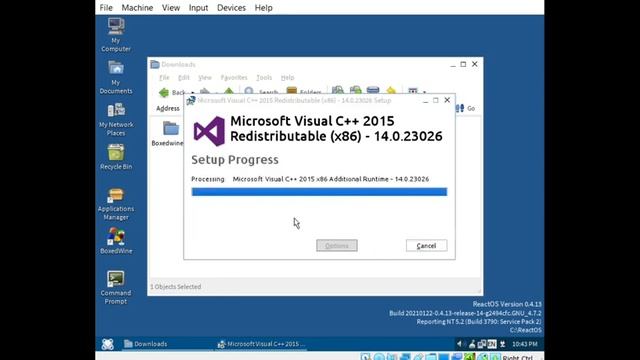Click the Visual Studio logo in the setup dialog
The image size is (640, 360).
tap(209, 131)
